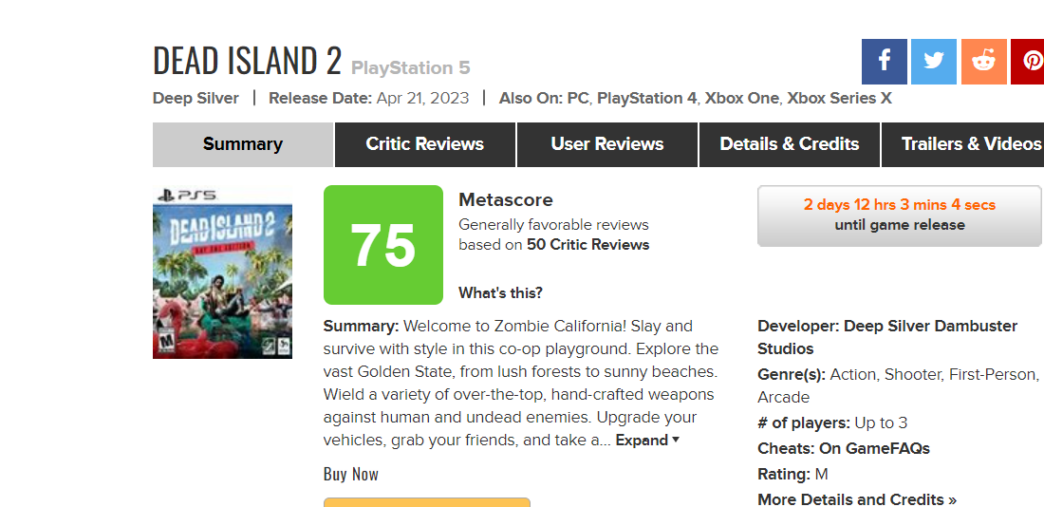This screenshot has width=1044, height=507.
Task: Pin the page with the Pinterest icon
Action: (x=1029, y=62)
